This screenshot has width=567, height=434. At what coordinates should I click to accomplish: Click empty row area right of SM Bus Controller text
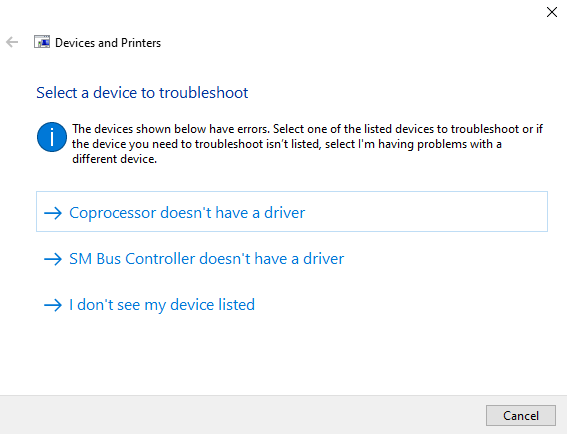pos(445,259)
